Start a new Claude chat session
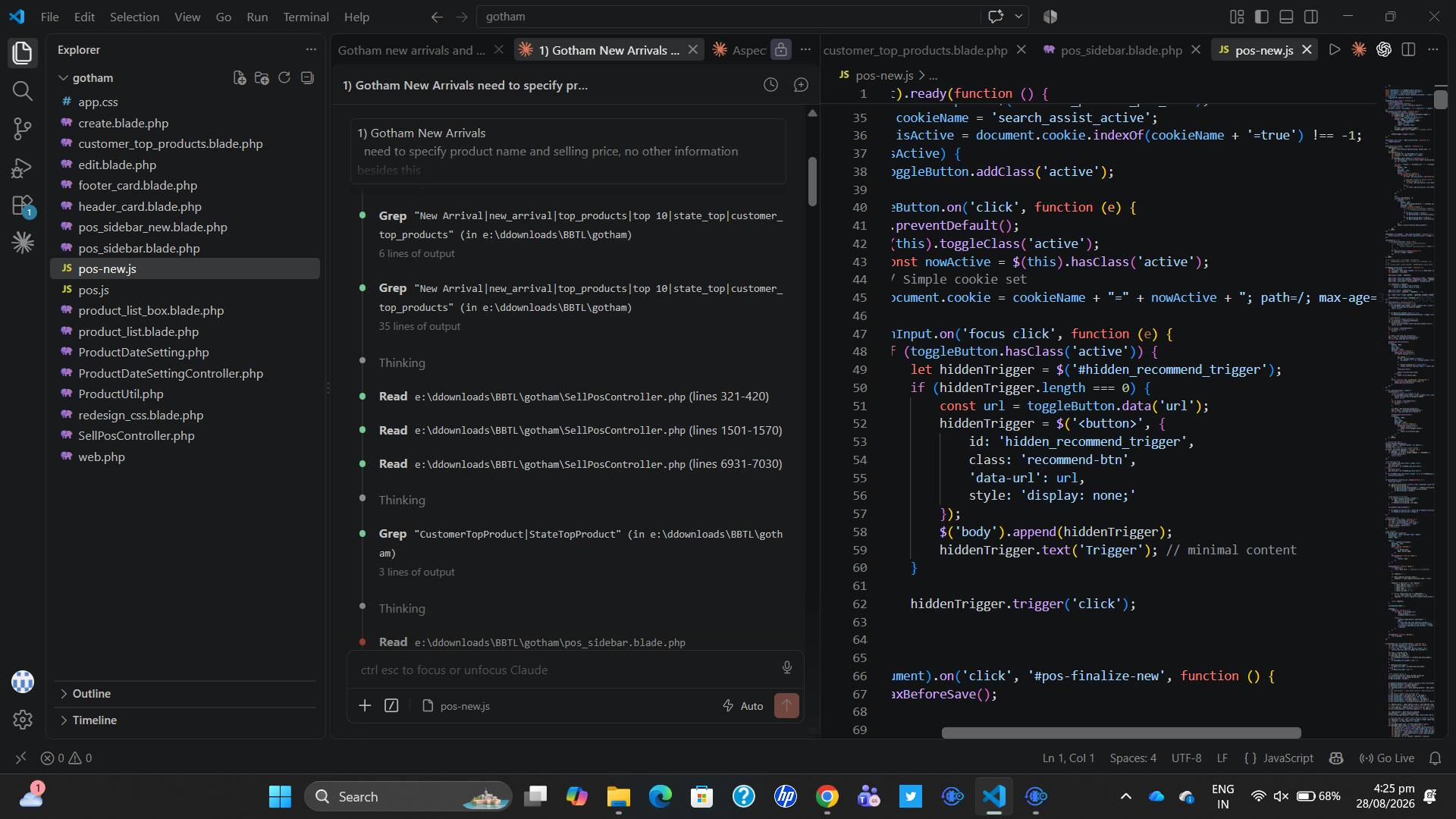This screenshot has width=1456, height=819. click(x=801, y=85)
